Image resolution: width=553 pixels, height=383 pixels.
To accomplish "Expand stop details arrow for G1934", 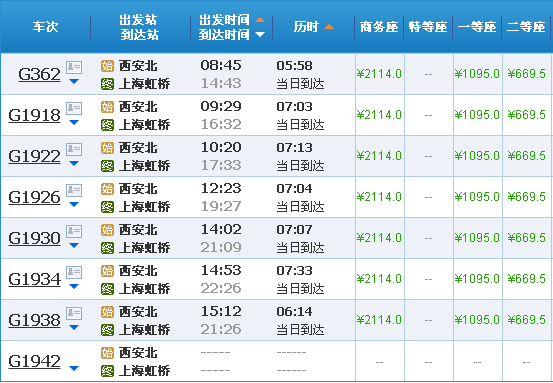I will tap(74, 286).
